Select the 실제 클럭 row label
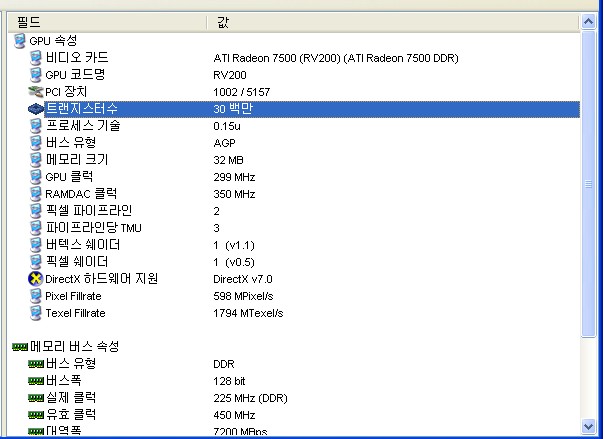Viewport: 605px width, 439px height. (x=71, y=398)
